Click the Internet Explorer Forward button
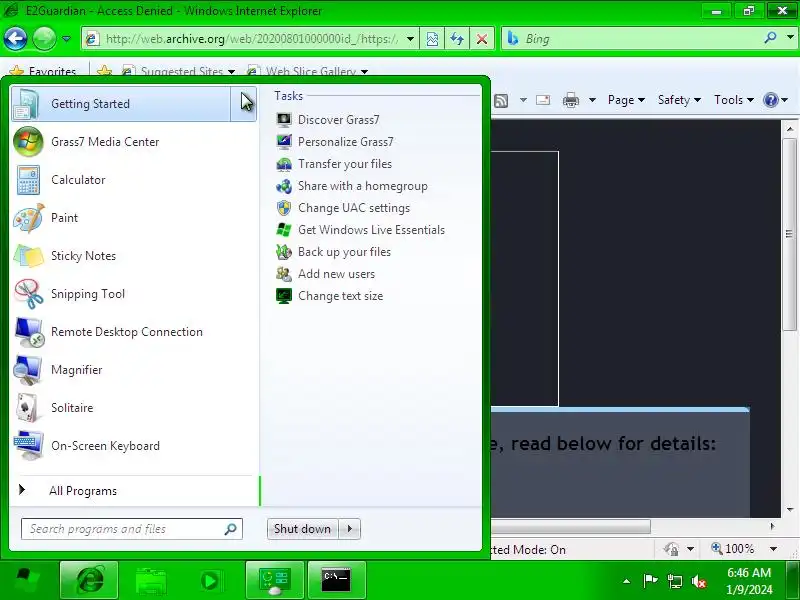800x600 pixels. pos(44,39)
